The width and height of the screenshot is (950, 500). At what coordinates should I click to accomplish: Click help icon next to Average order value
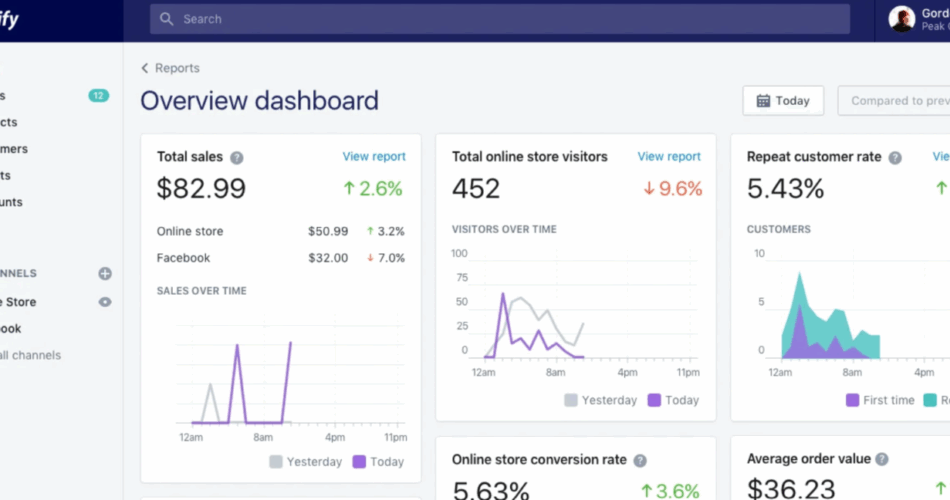tap(882, 460)
